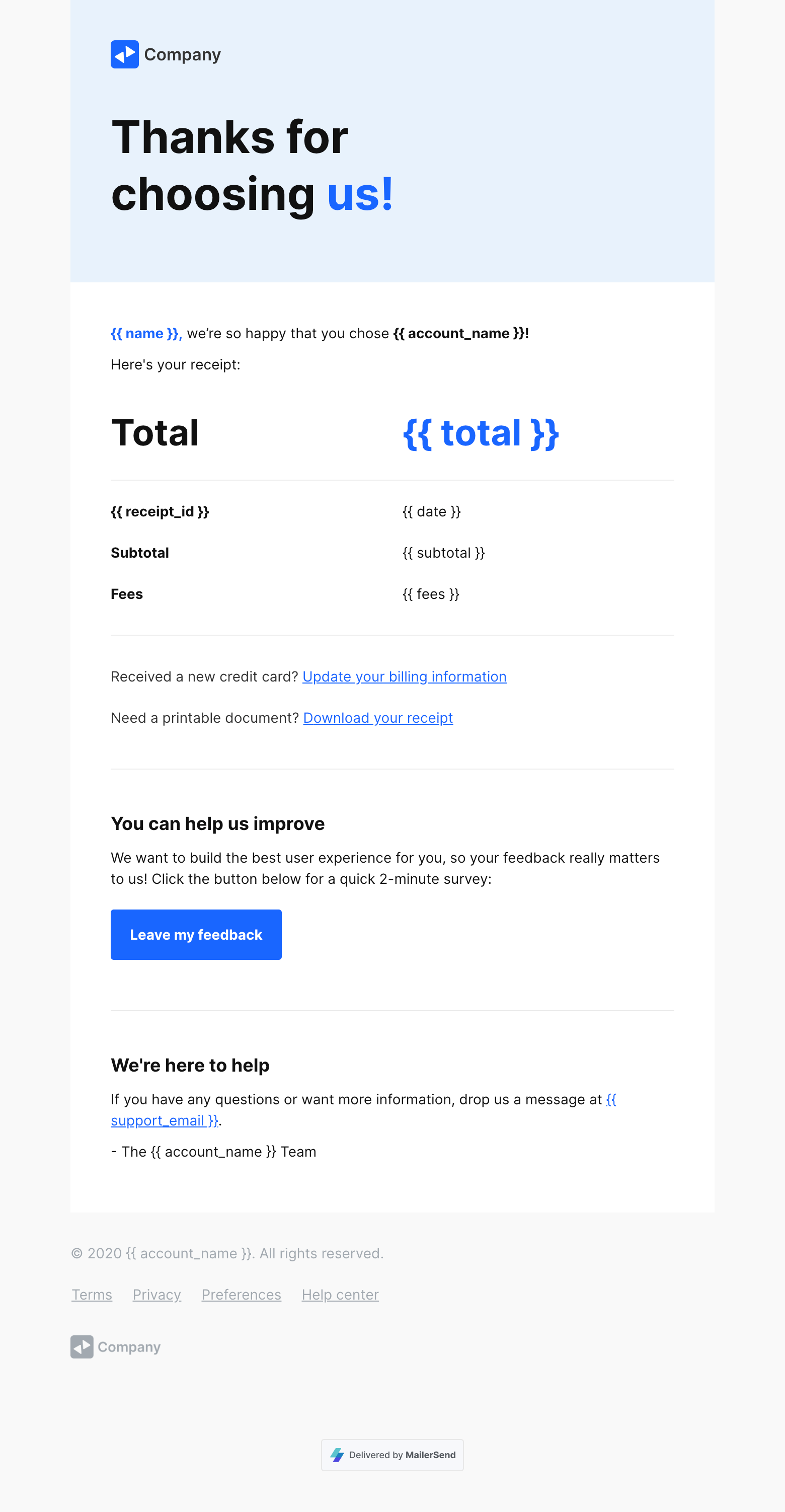Open the Privacy footer link
Screen dimensions: 785x1512
(x=156, y=1294)
